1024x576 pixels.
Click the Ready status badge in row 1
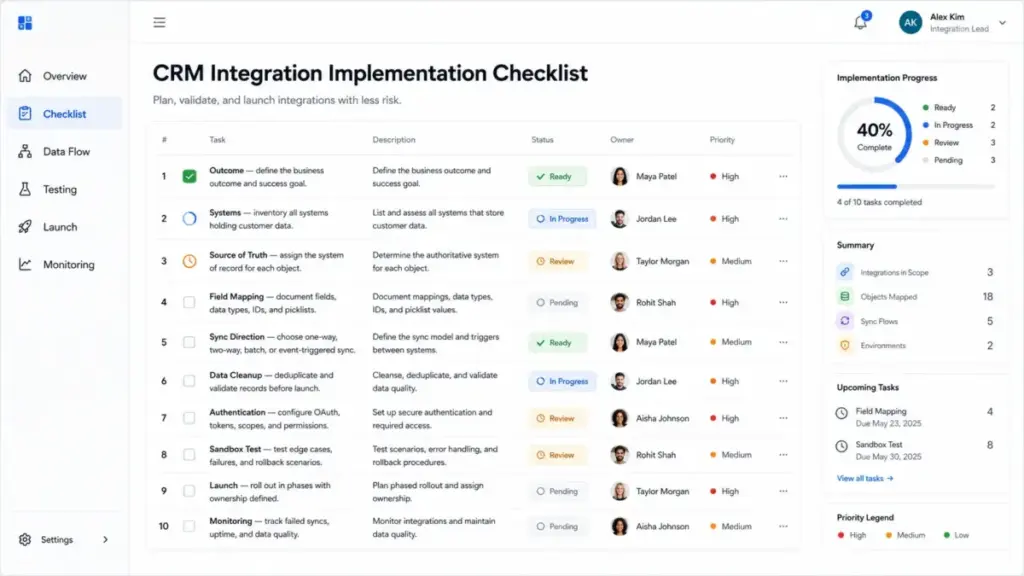pos(557,176)
